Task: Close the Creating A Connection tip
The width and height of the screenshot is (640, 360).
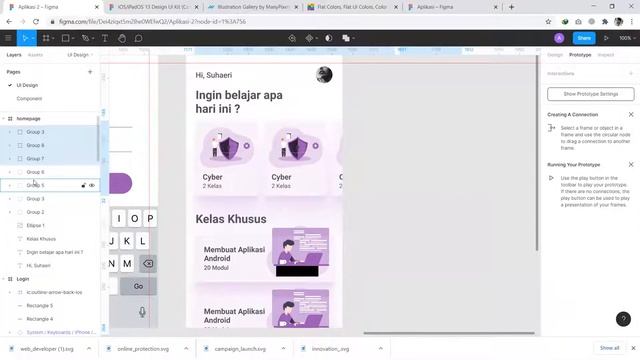Action: 631,114
